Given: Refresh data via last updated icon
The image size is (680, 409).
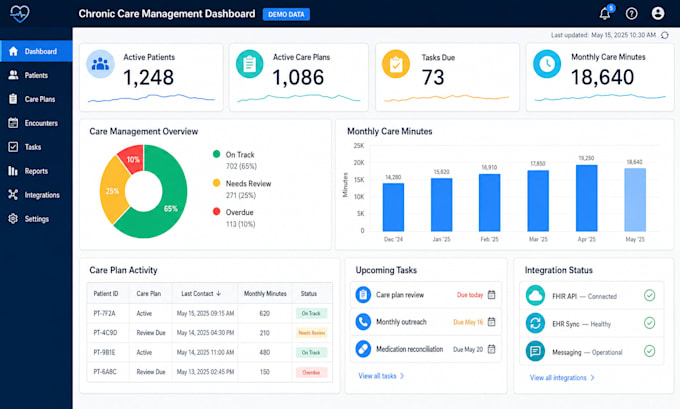Looking at the screenshot, I should tap(665, 35).
